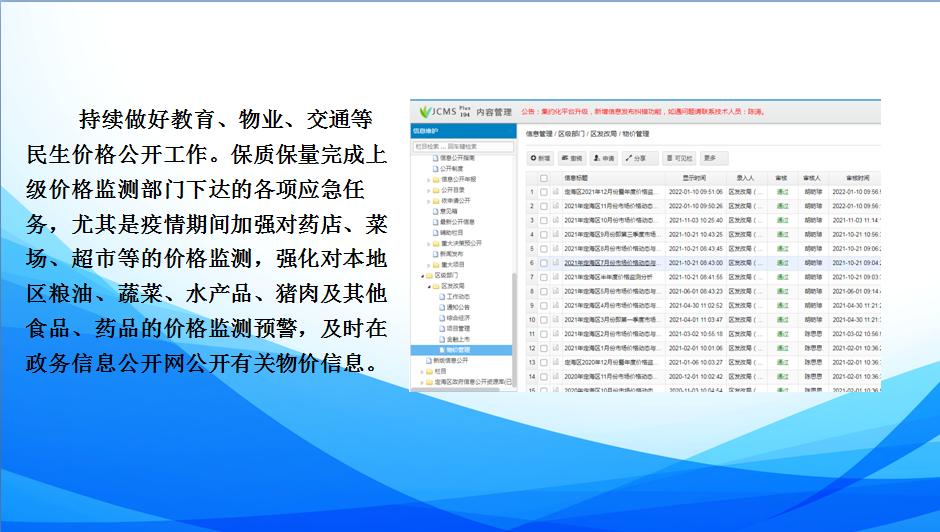Expand the 信息公开年报 tree folder

tap(429, 179)
